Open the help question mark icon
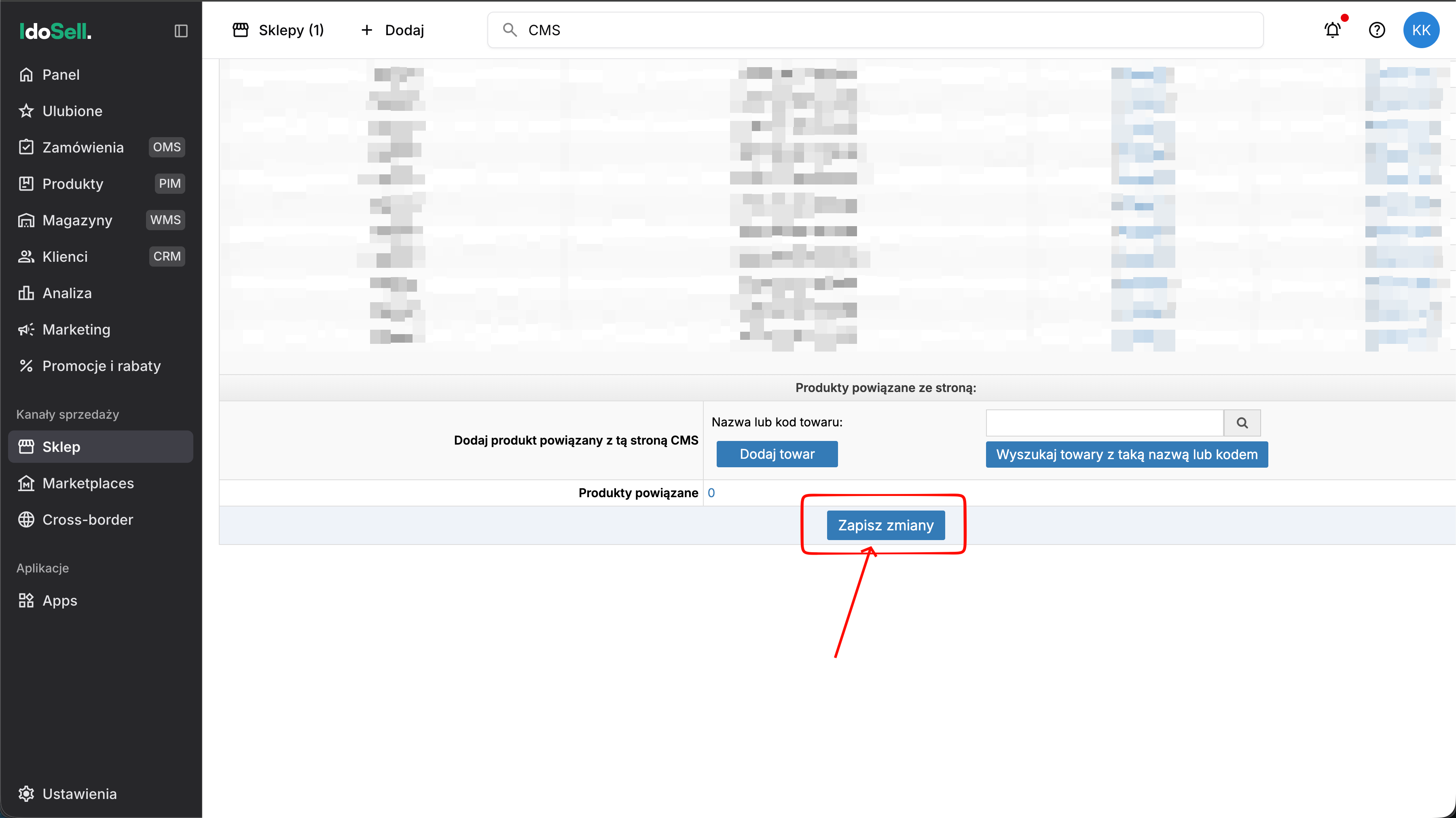Viewport: 1456px width, 818px height. (1377, 30)
